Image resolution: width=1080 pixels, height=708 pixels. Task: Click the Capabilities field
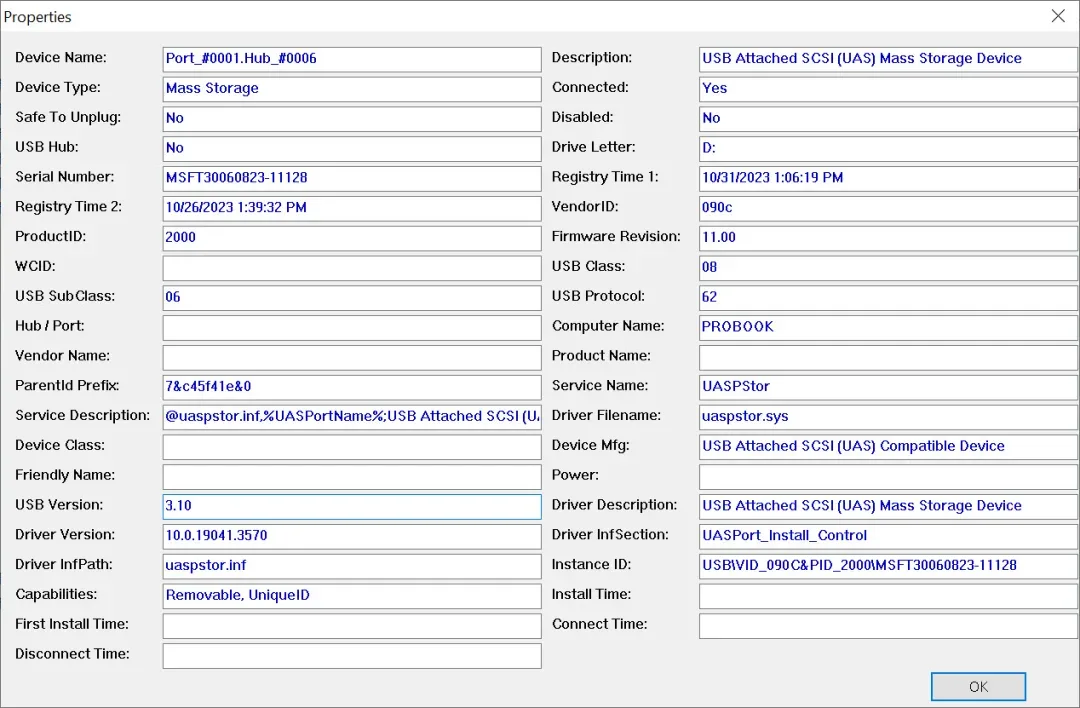pos(351,596)
